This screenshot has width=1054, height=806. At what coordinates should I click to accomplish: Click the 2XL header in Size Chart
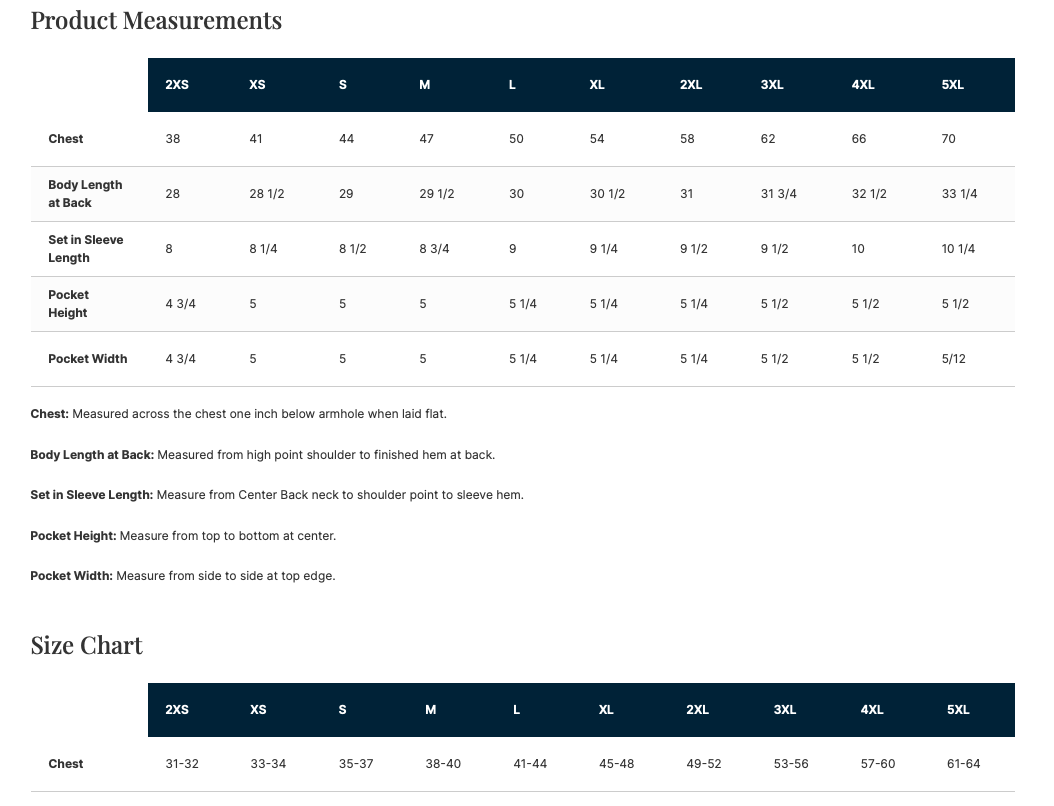697,710
